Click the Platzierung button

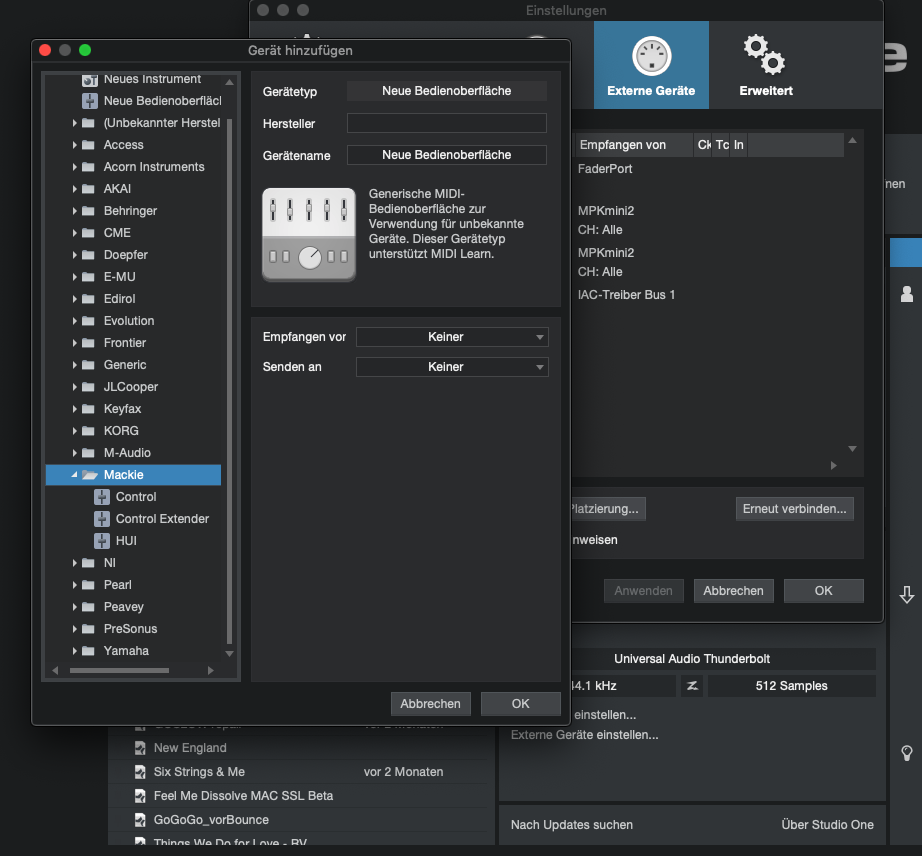tap(607, 509)
